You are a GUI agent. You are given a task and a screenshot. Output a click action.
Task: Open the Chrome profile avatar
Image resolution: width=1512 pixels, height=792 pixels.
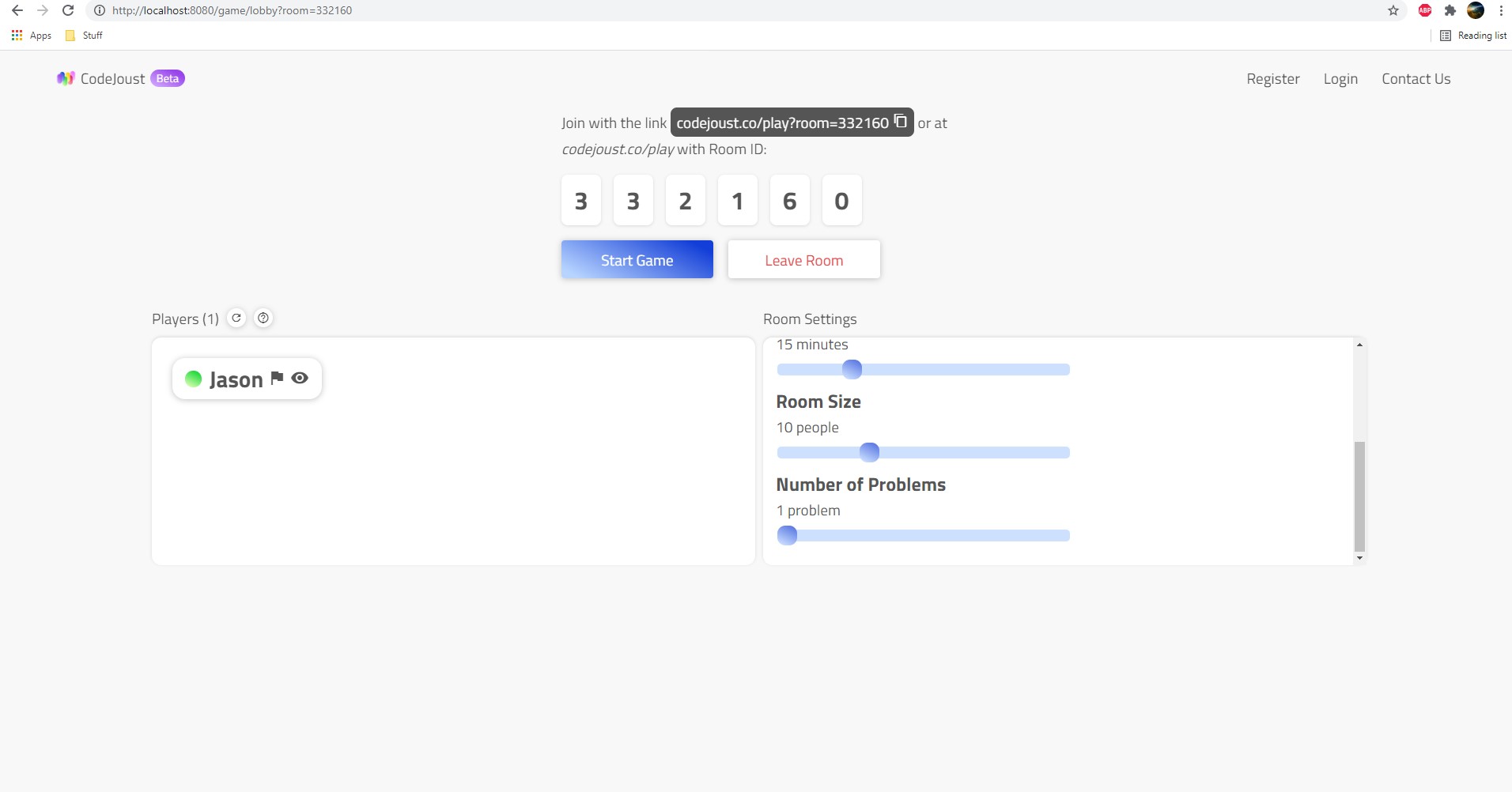[x=1476, y=10]
